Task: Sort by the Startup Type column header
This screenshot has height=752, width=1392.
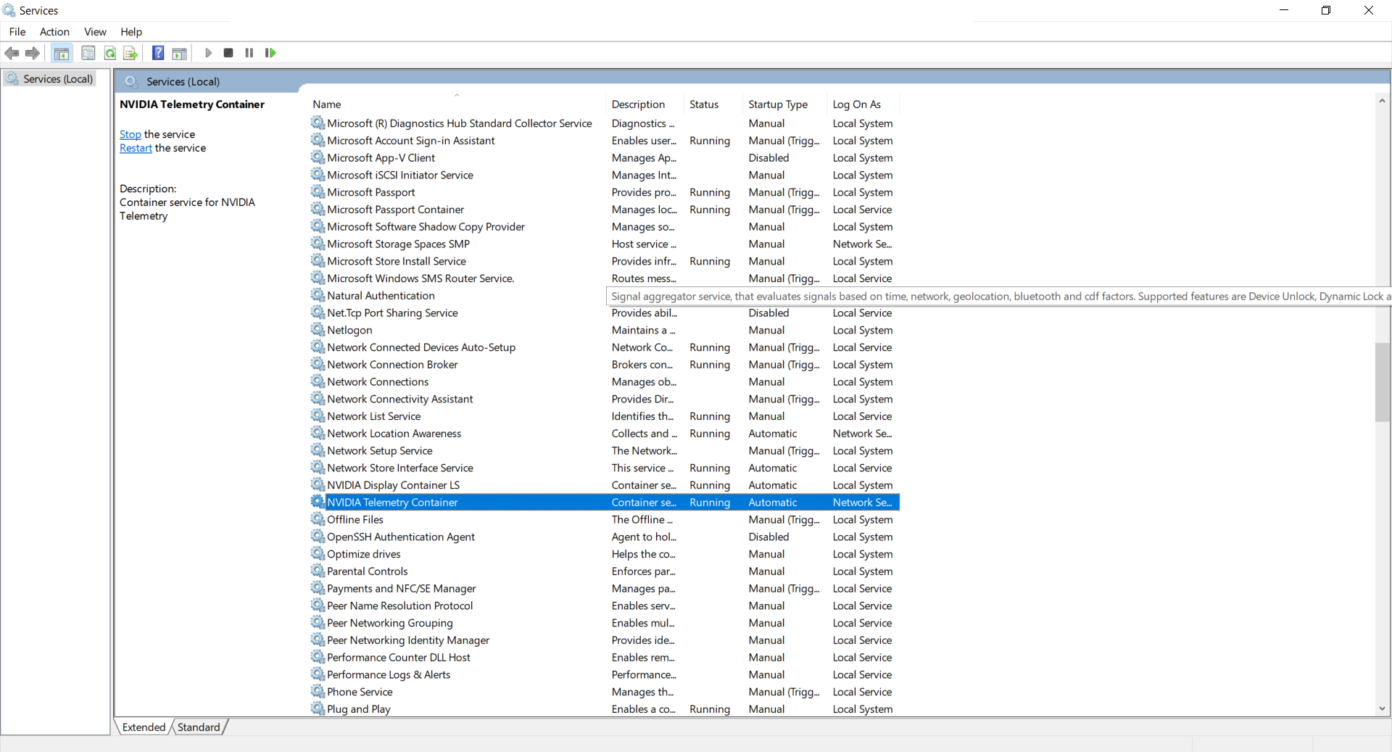Action: [785, 104]
